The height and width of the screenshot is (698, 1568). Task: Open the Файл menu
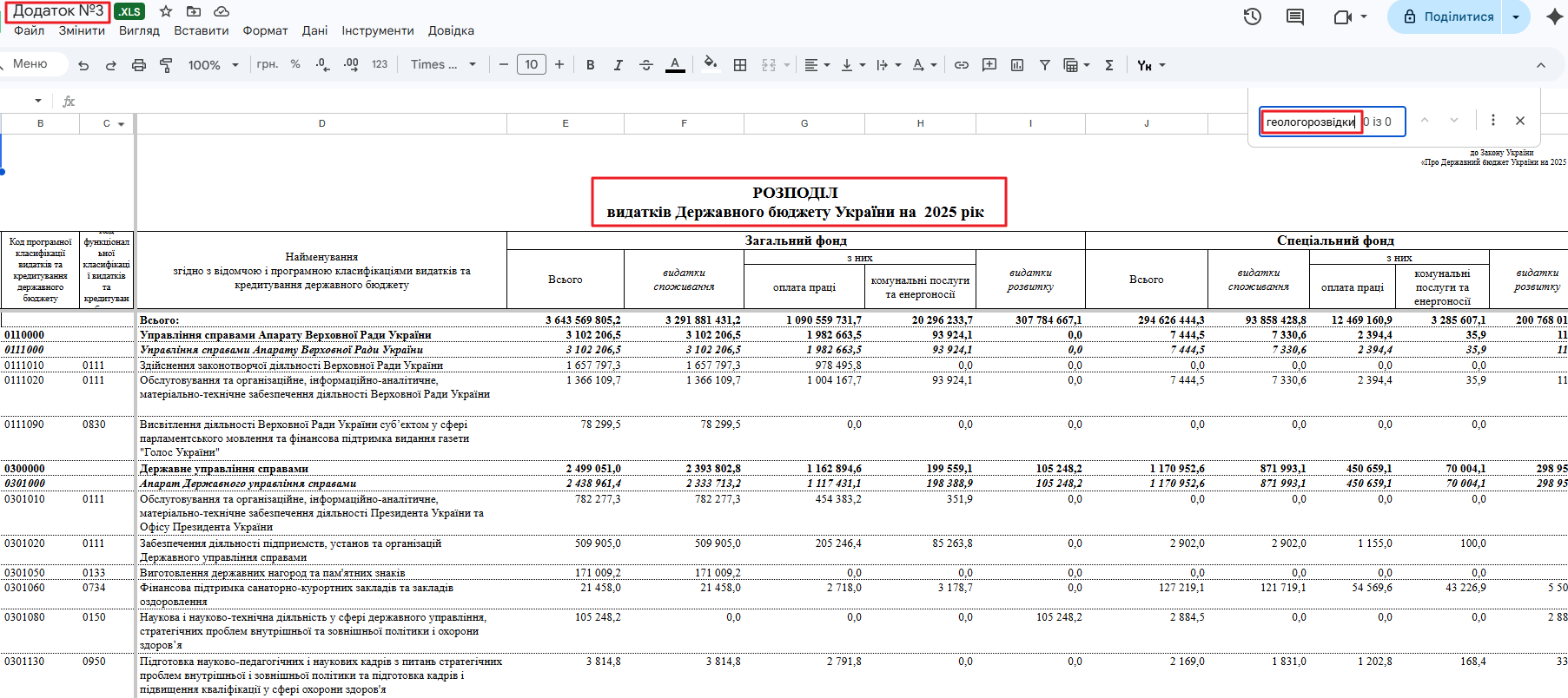pos(29,30)
